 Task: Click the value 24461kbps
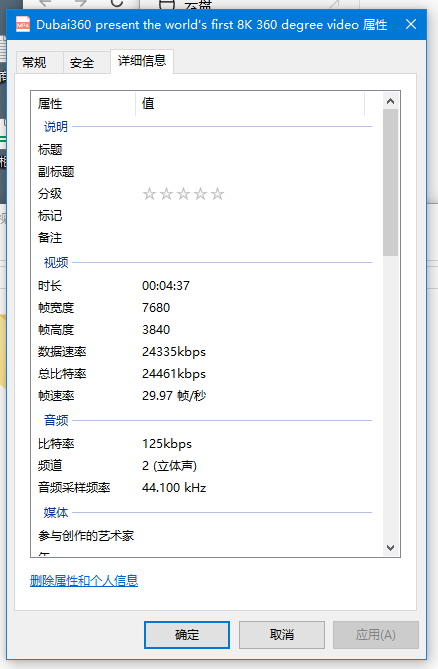click(x=174, y=374)
